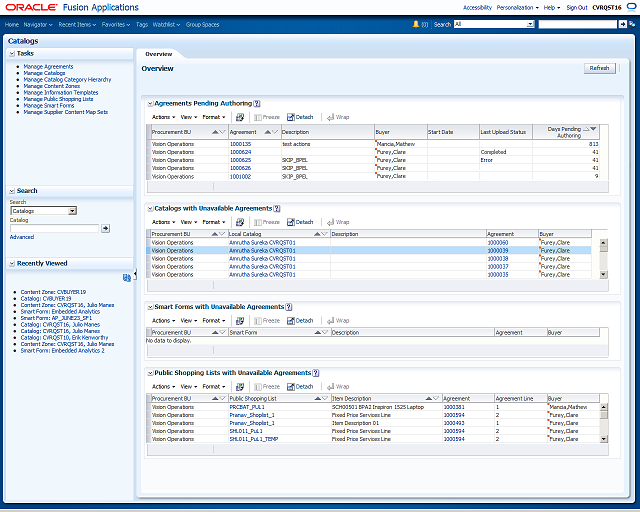The height and width of the screenshot is (512, 640).
Task: Open help icon next to Agreements Pending Authoring
Action: [x=257, y=104]
